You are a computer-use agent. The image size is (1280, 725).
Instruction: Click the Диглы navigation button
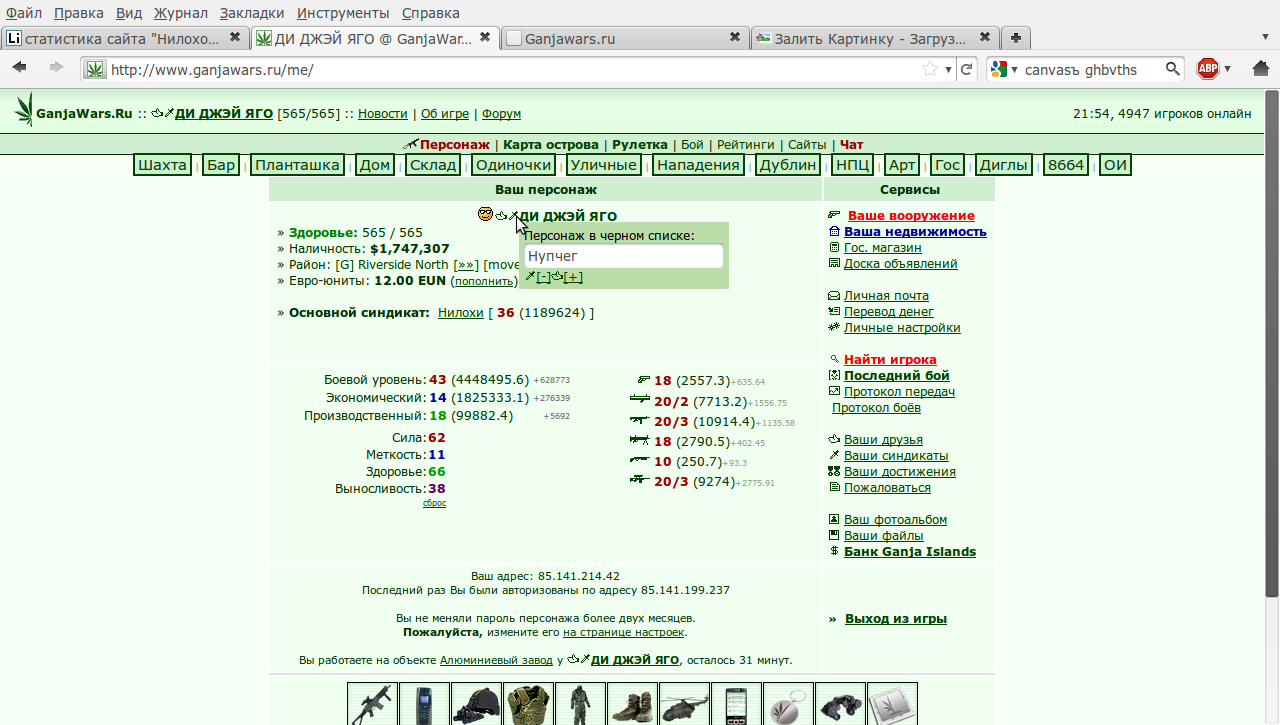(1003, 165)
